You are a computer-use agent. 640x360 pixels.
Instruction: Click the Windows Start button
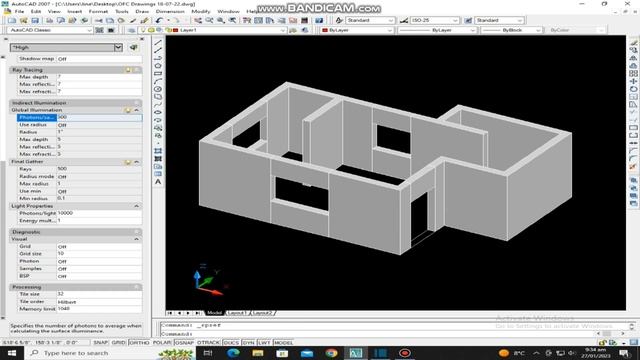pos(11,353)
